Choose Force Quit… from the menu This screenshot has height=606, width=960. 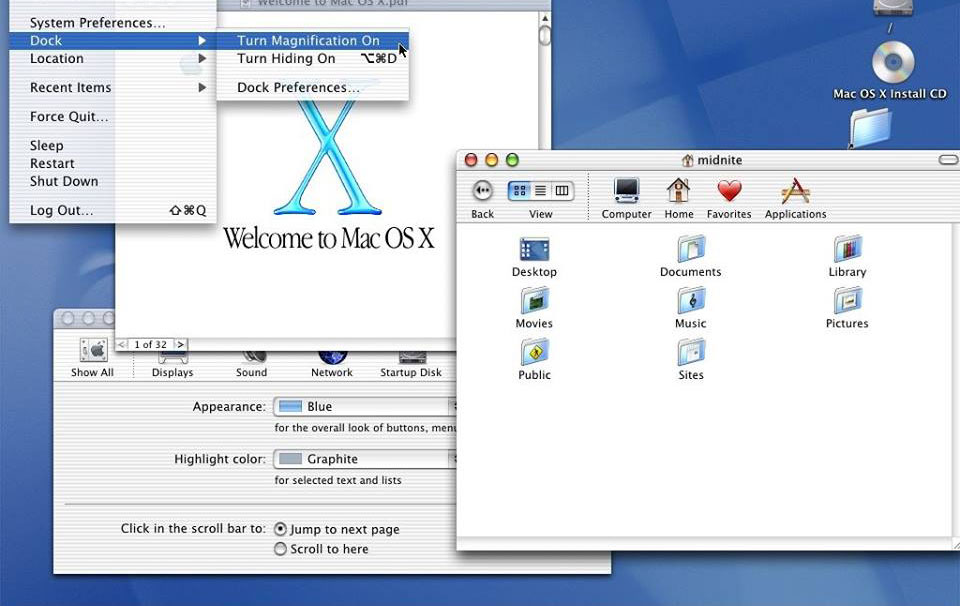[x=113, y=116]
